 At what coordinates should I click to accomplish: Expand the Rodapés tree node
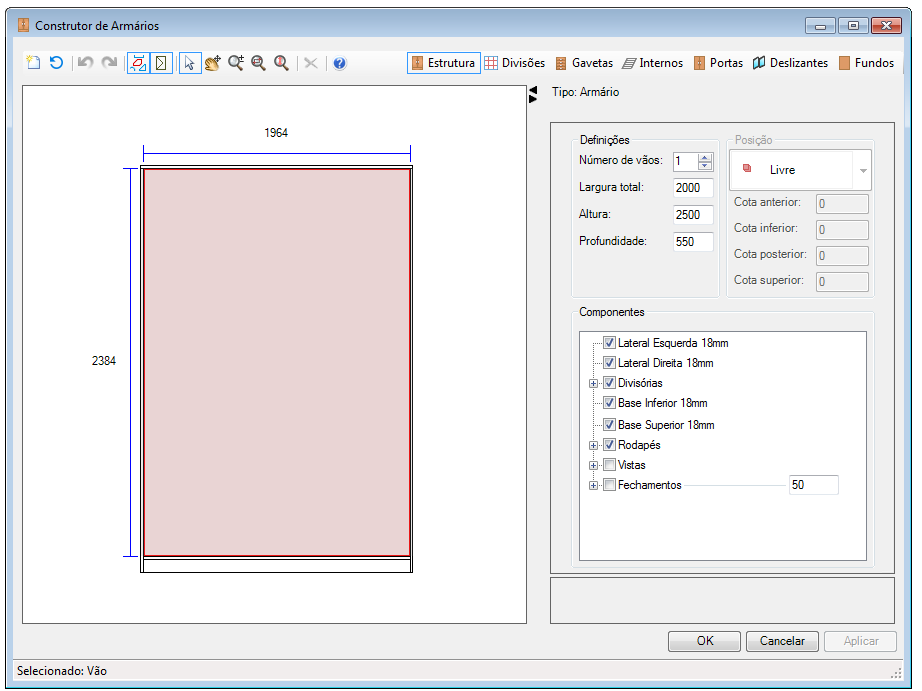point(593,445)
